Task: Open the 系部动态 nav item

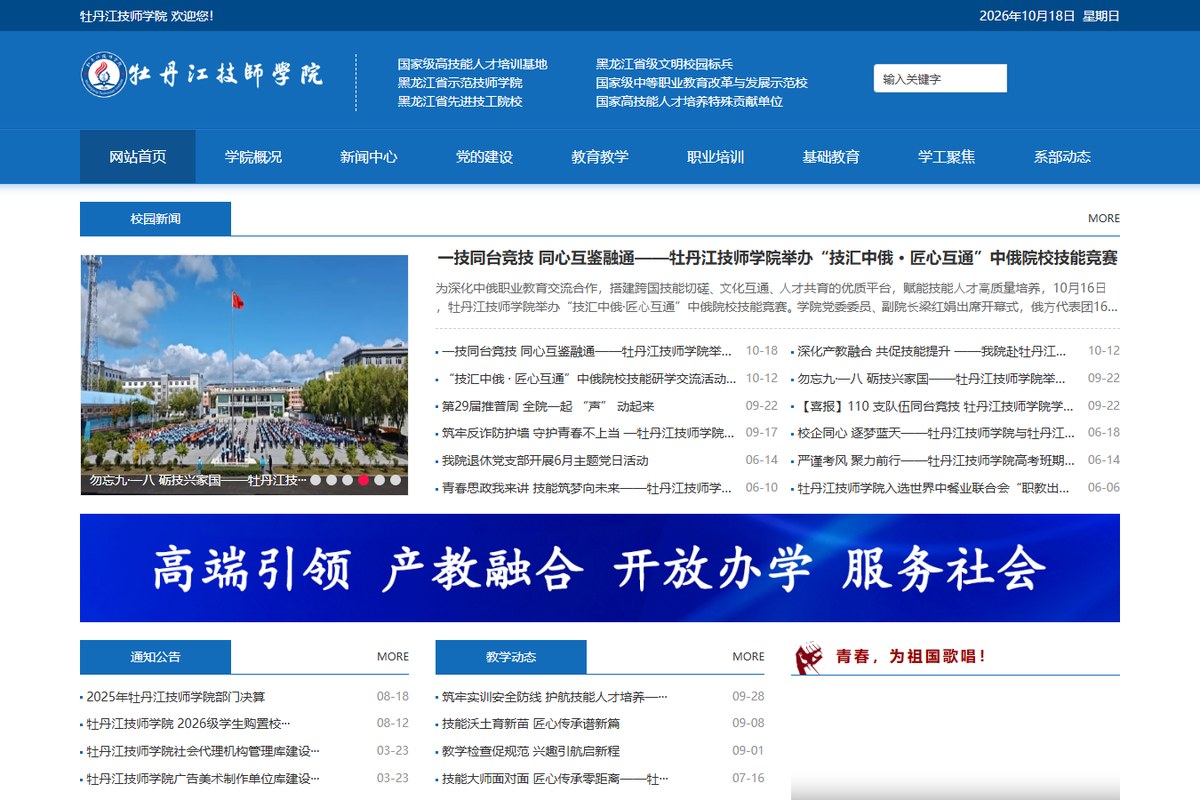Action: pos(1062,157)
